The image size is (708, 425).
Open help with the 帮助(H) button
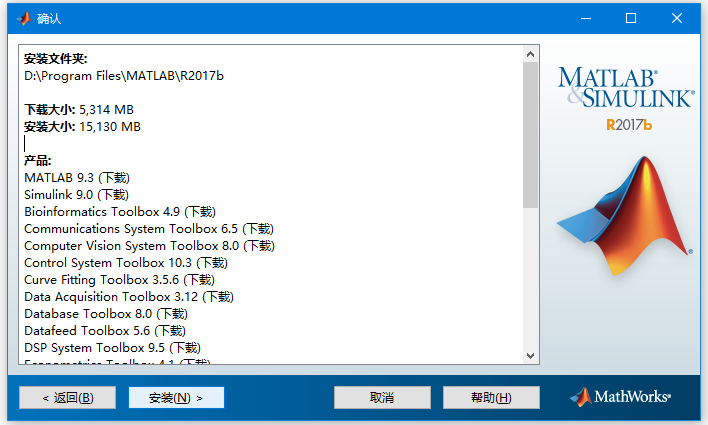(x=491, y=398)
